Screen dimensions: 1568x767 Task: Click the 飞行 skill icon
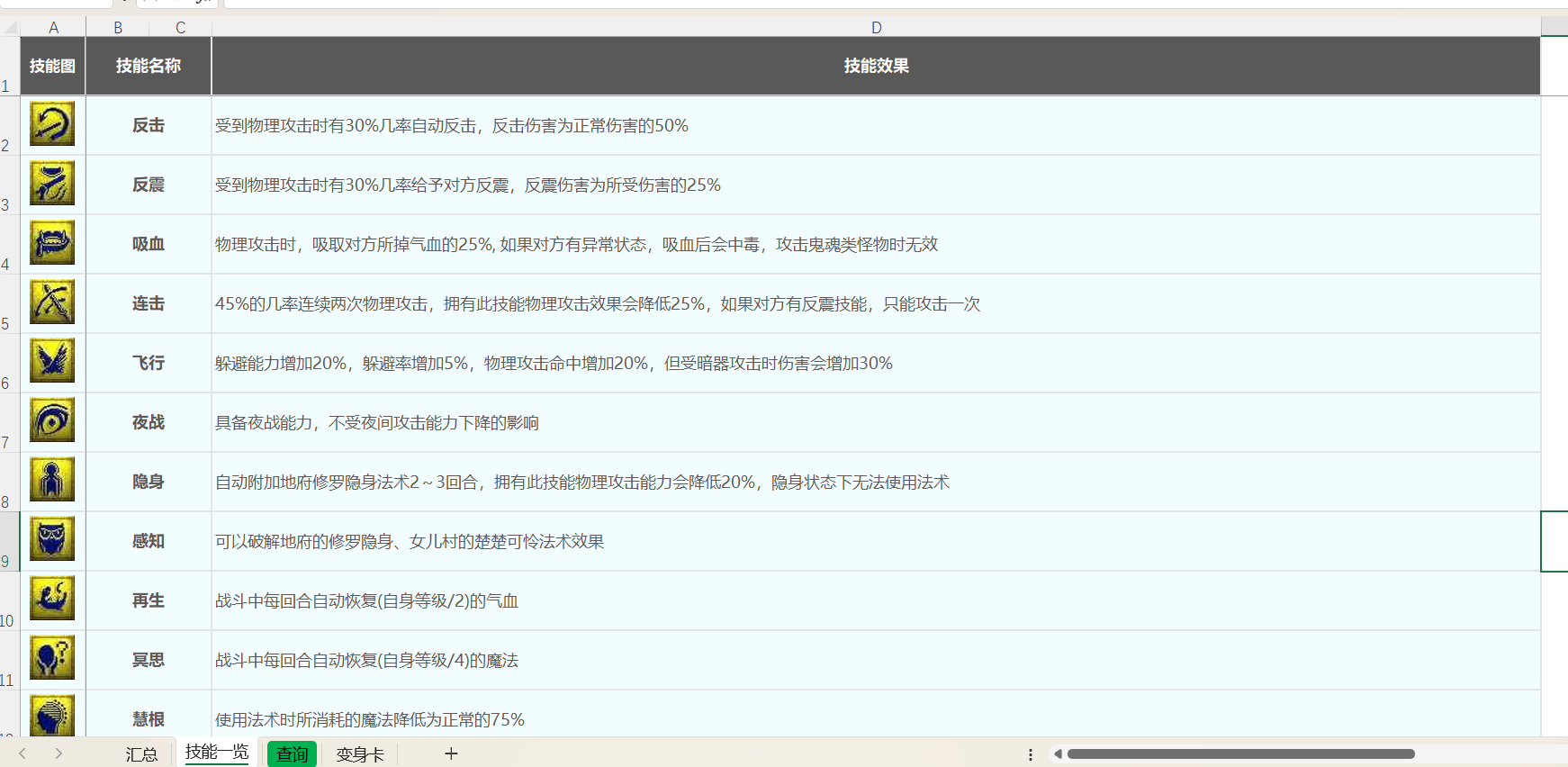52,362
